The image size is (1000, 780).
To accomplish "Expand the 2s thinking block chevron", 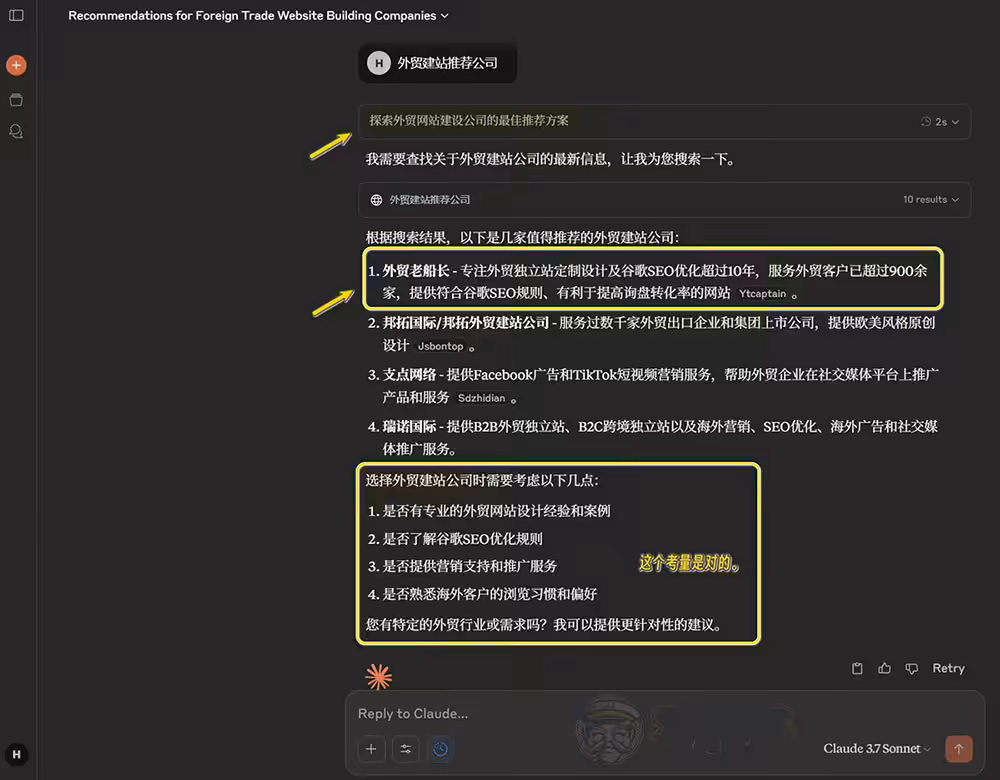I will click(955, 122).
